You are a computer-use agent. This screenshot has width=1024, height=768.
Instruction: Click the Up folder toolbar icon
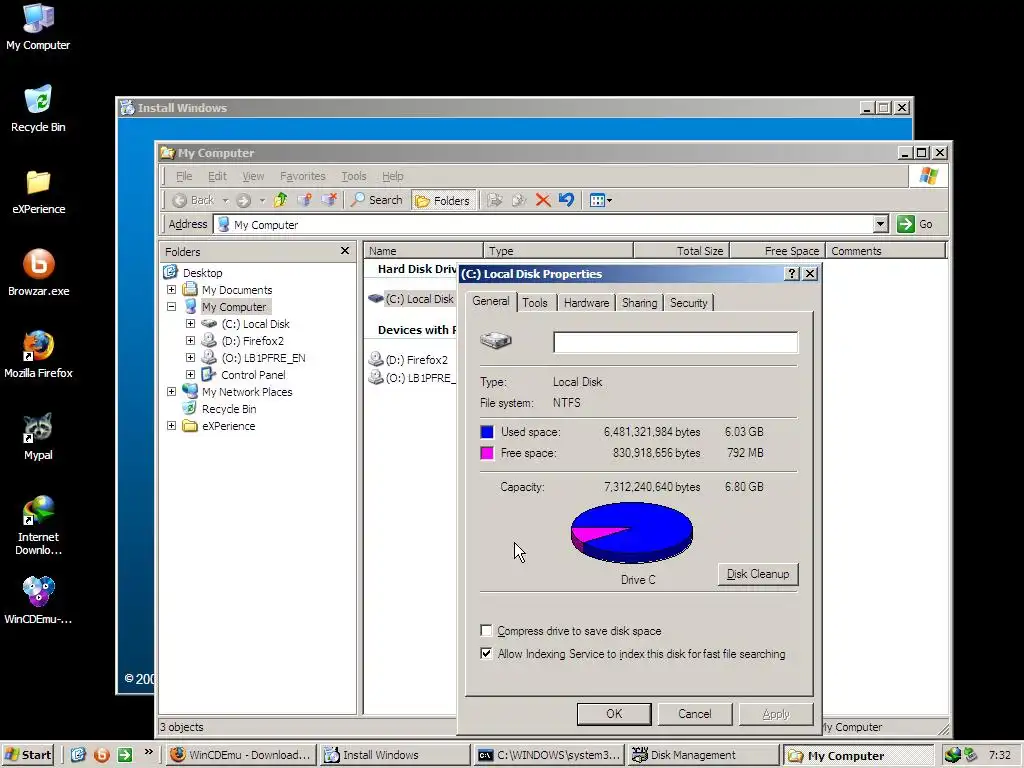281,200
